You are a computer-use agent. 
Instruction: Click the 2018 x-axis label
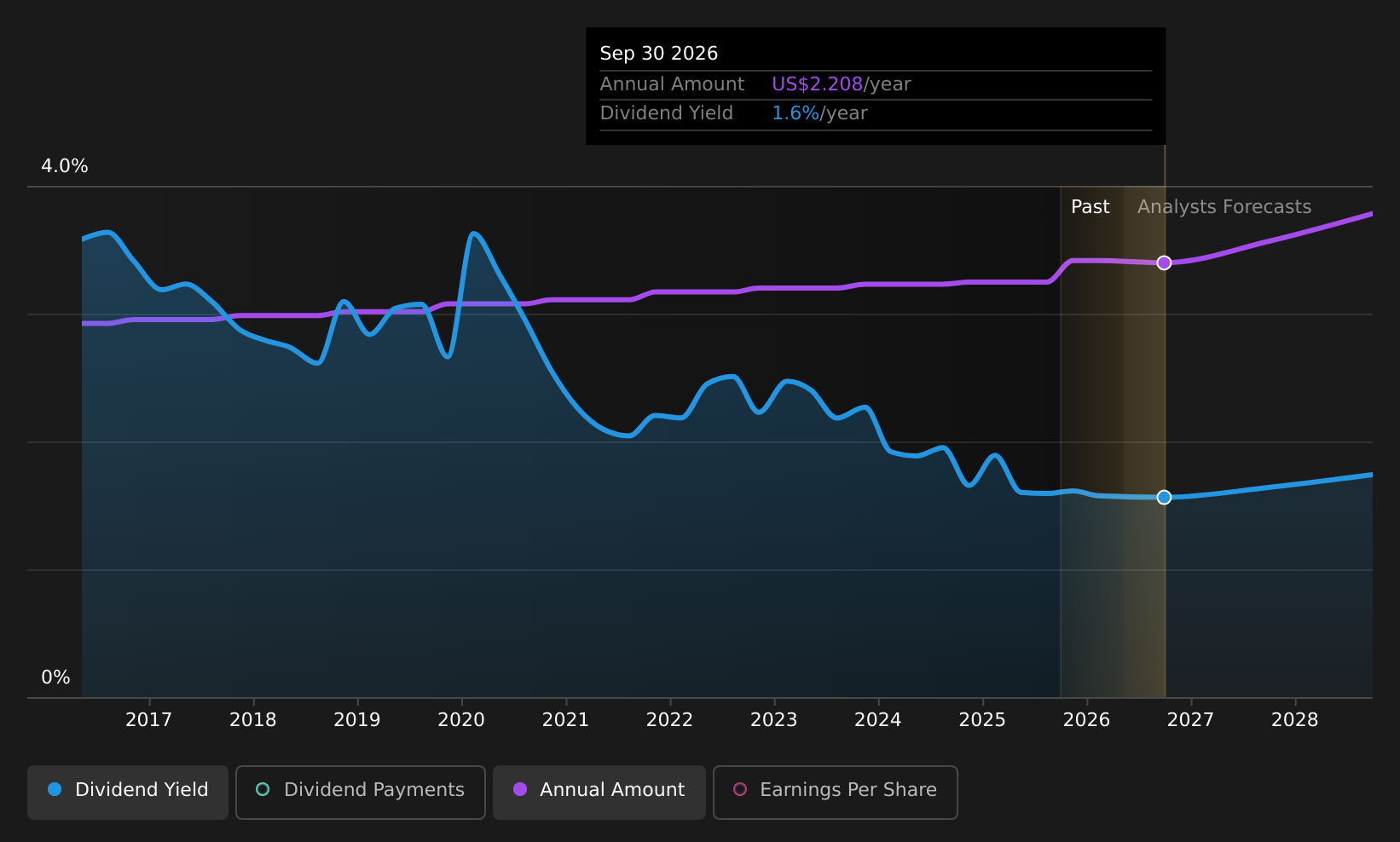(x=253, y=720)
